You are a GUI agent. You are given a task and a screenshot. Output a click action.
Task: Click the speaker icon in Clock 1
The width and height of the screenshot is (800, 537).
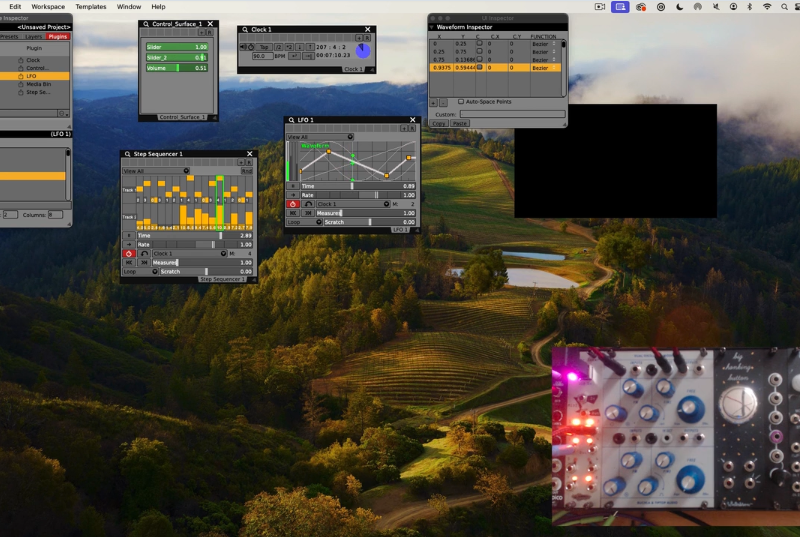(x=243, y=47)
